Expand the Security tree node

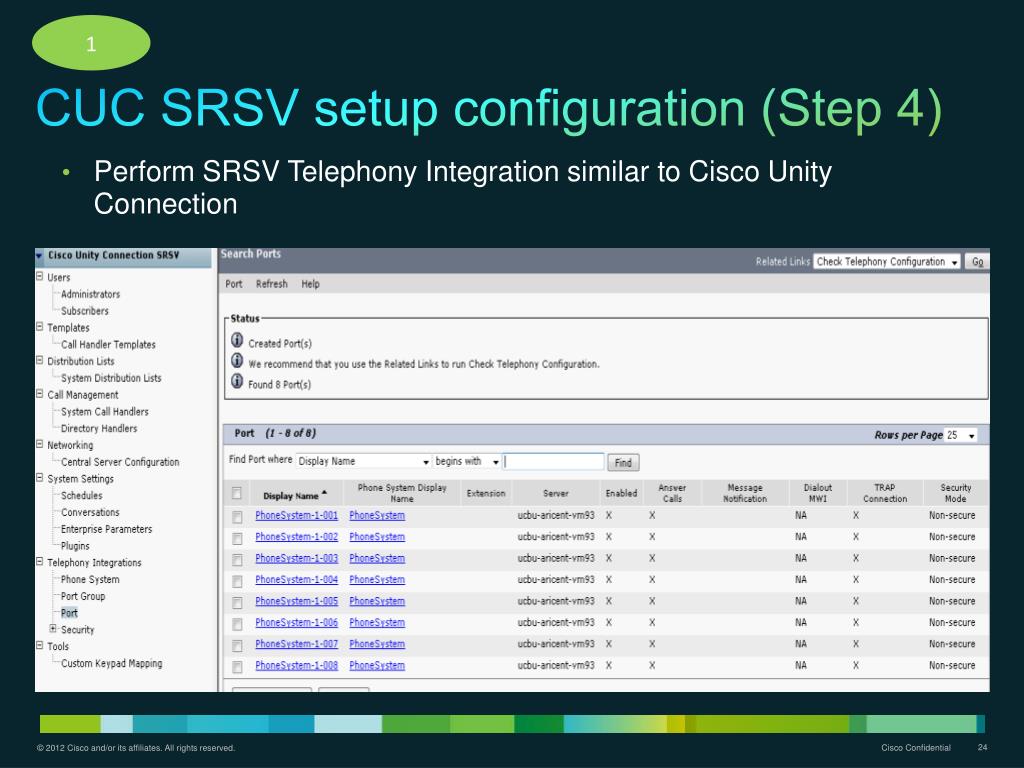pyautogui.click(x=53, y=628)
